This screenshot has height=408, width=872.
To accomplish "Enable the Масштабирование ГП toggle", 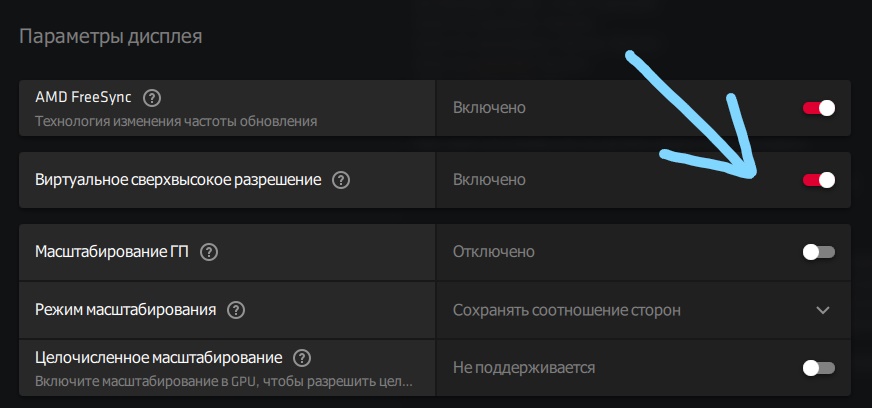I will point(818,252).
